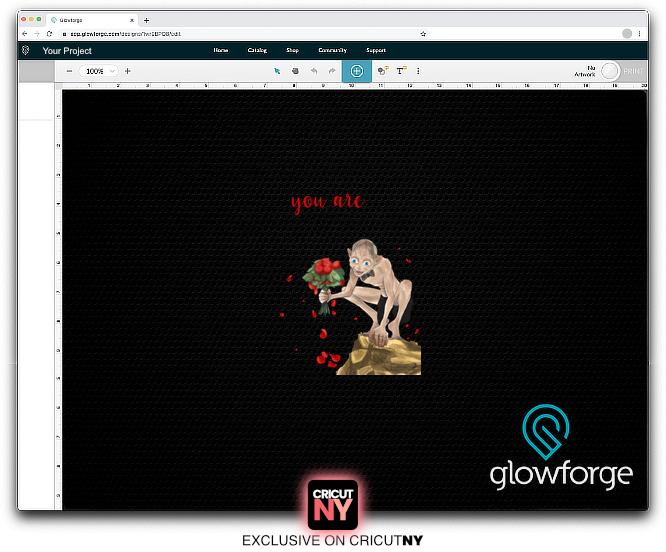
Task: Bookmark this page with the star
Action: [x=423, y=34]
